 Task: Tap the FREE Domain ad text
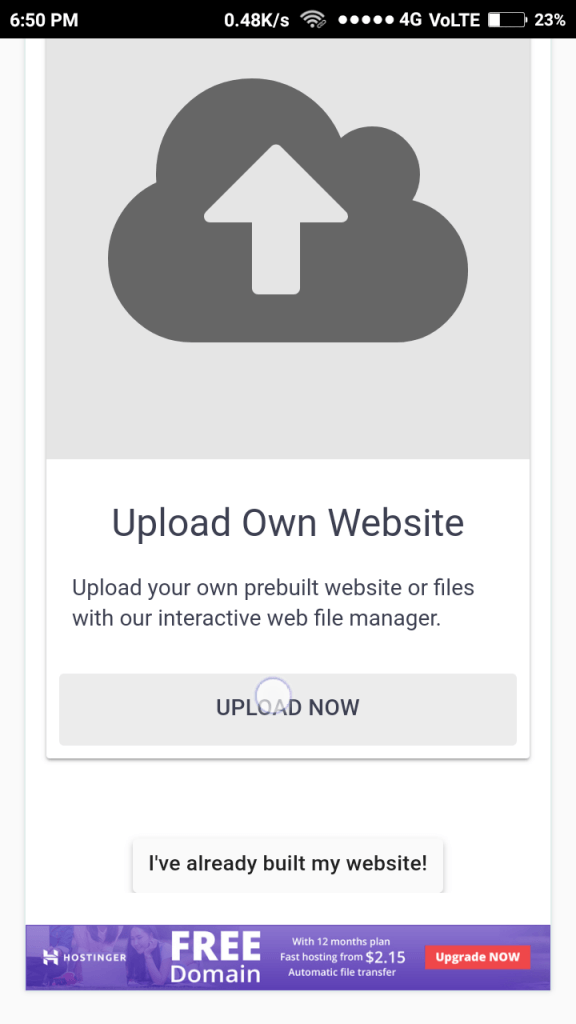click(x=216, y=957)
